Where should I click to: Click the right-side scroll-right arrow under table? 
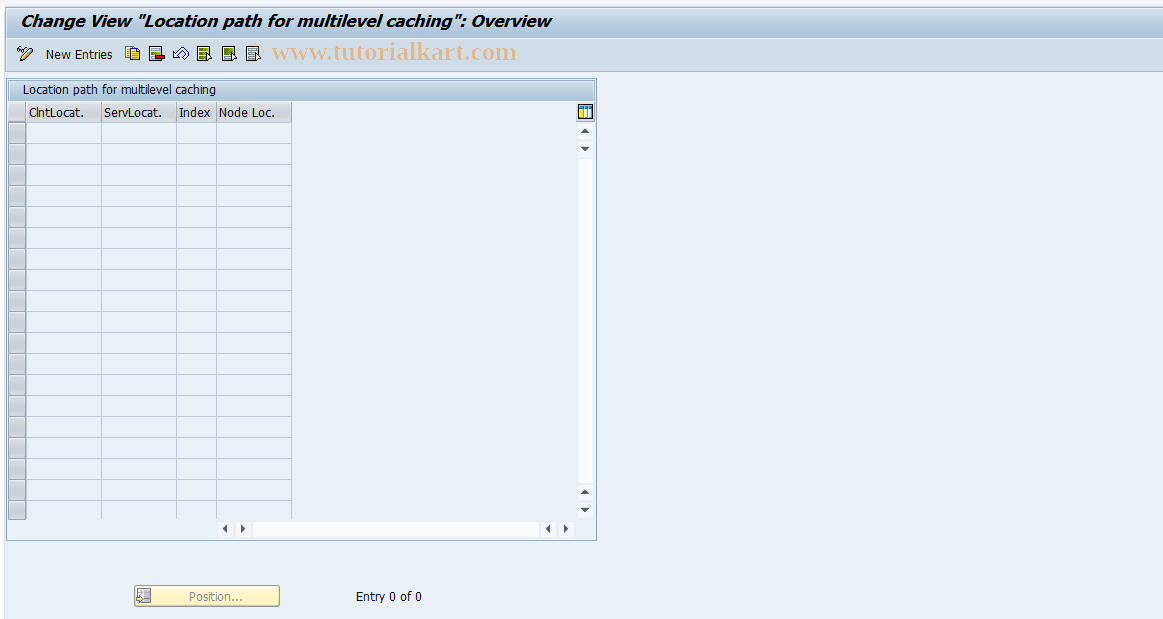click(x=566, y=529)
